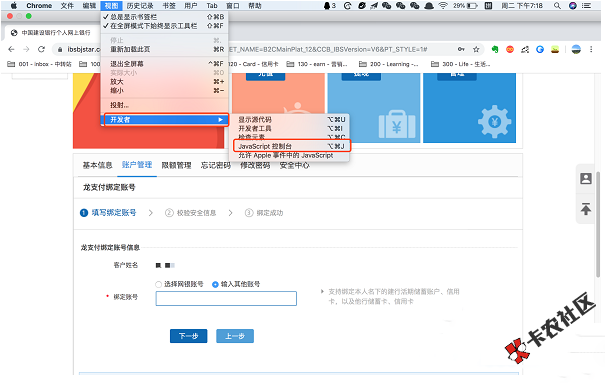
Task: Switch to the 账户管理 tab
Action: tap(137, 165)
